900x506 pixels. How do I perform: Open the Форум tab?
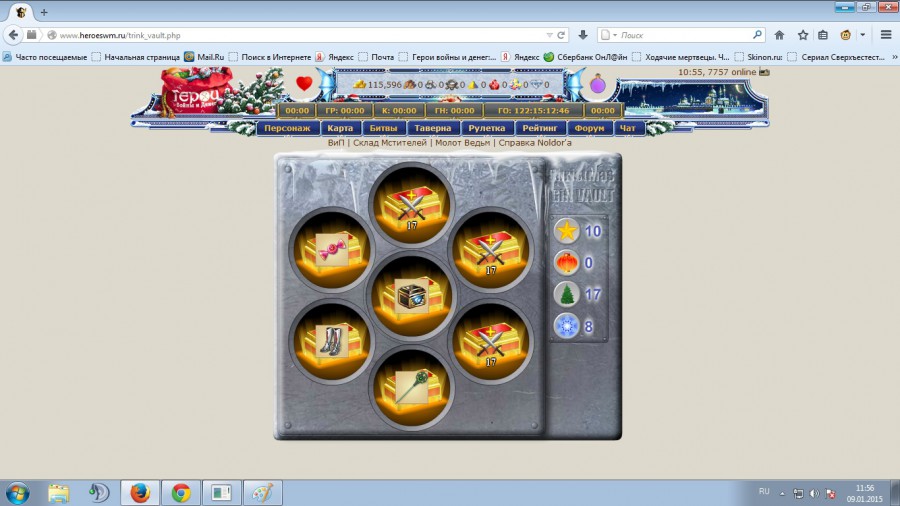pyautogui.click(x=589, y=128)
